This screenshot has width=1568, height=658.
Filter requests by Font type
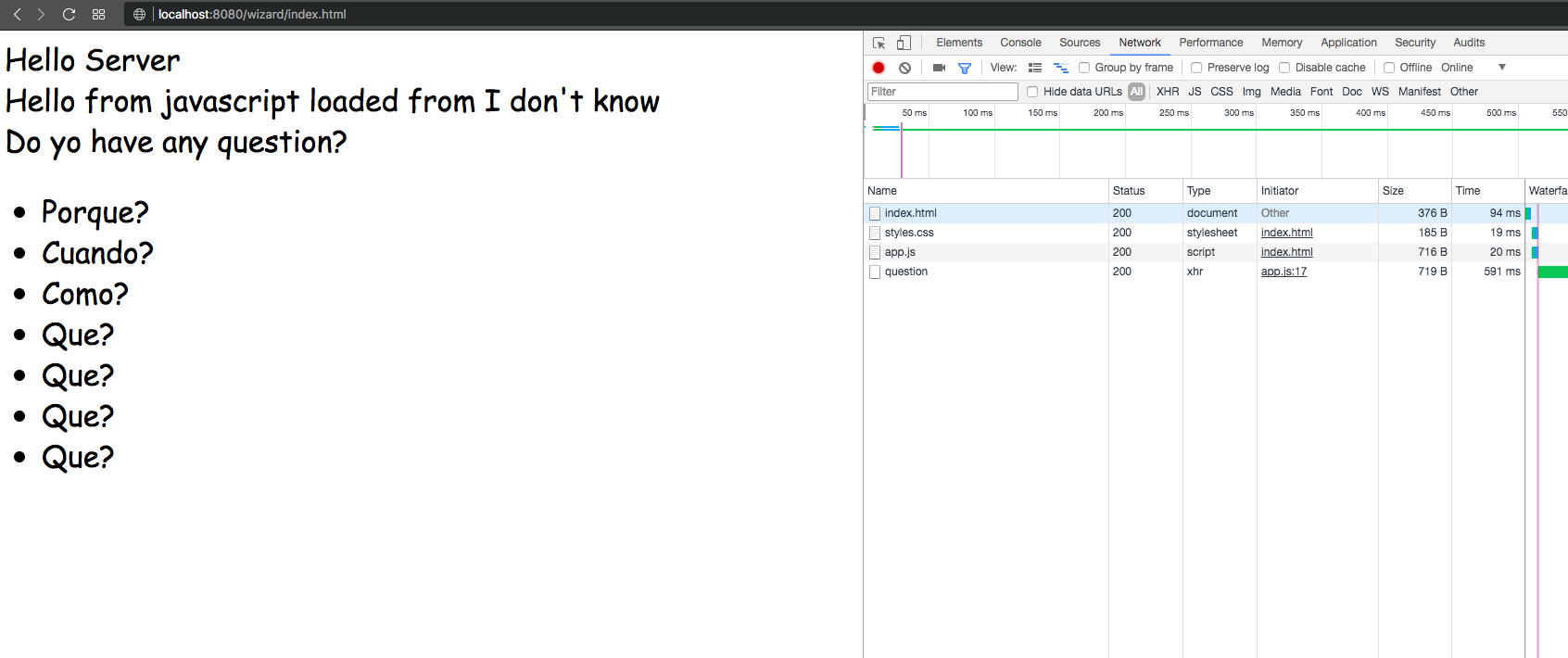(1321, 92)
